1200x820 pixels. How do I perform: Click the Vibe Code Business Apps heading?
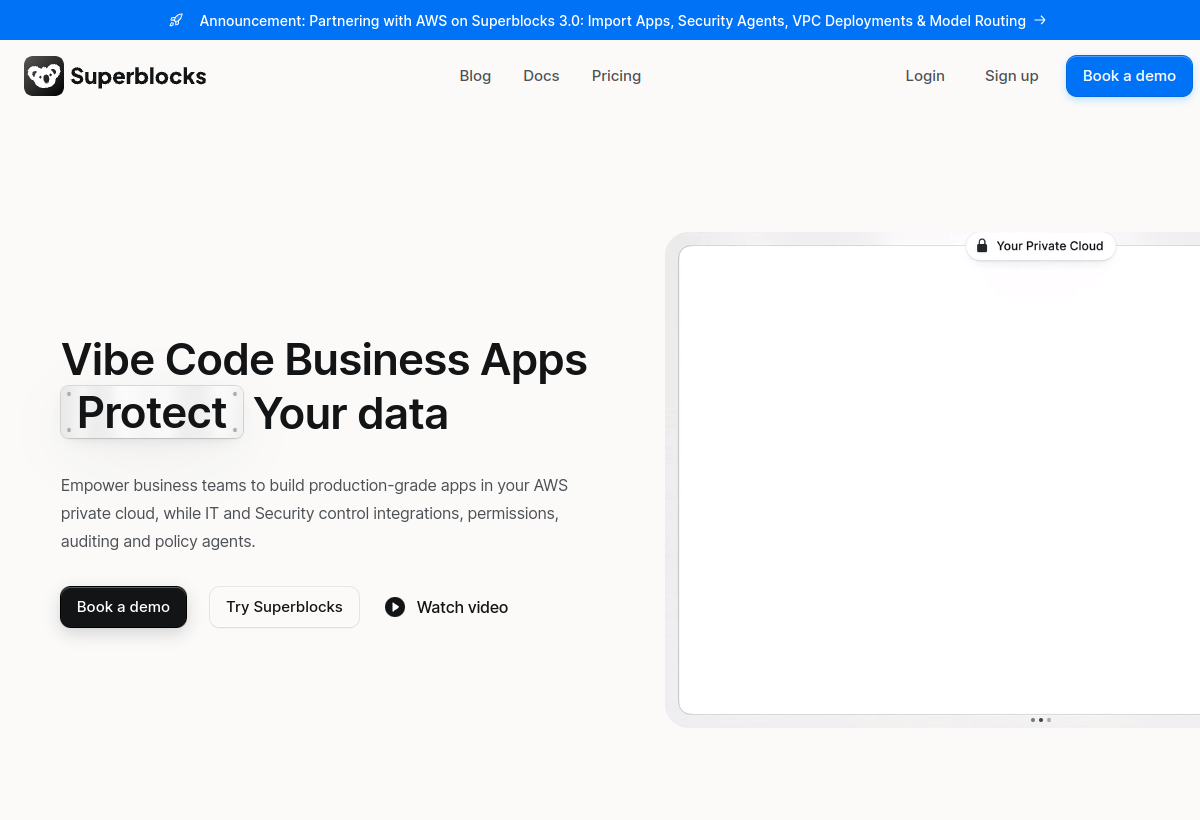click(x=324, y=359)
